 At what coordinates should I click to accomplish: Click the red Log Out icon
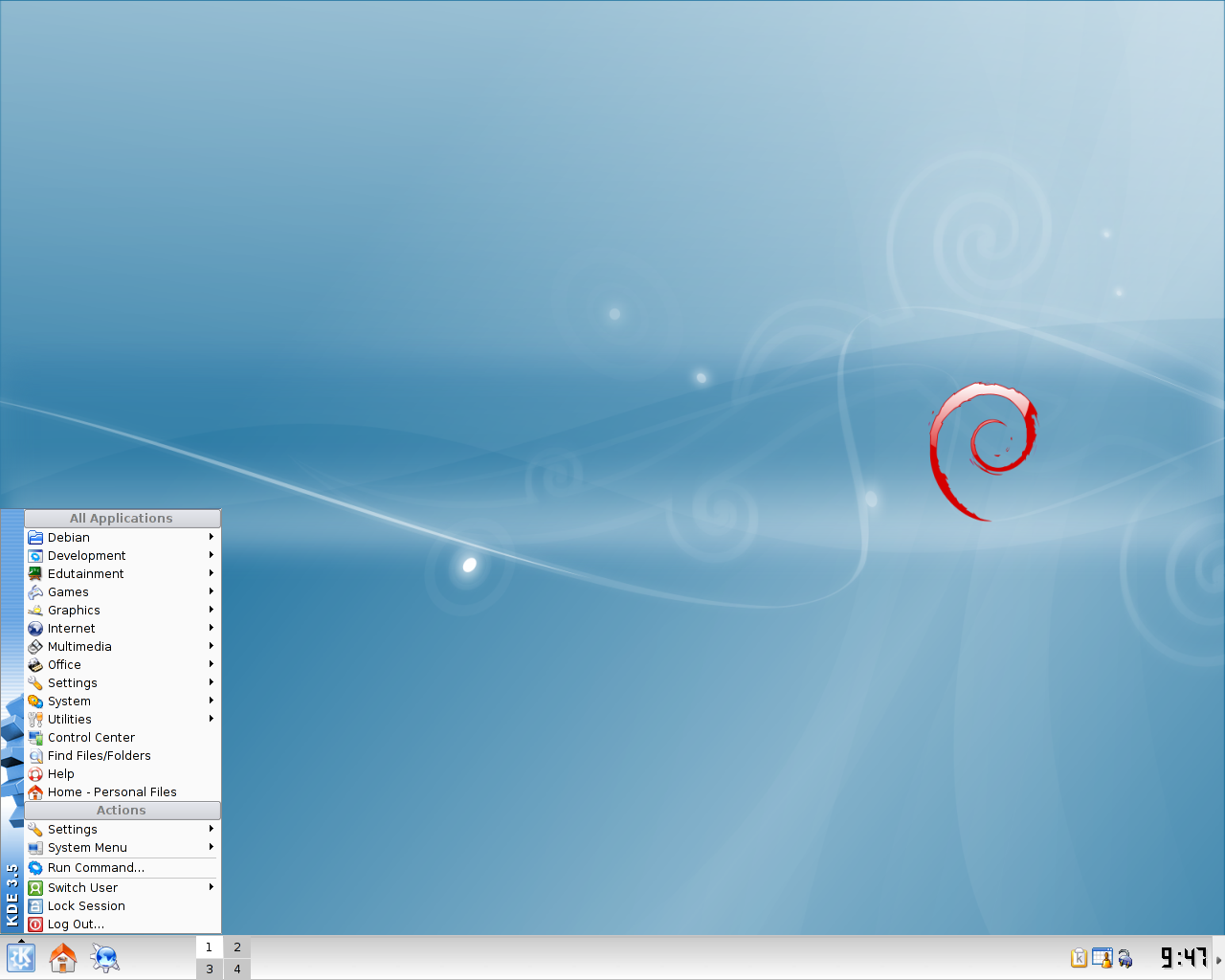[x=35, y=924]
